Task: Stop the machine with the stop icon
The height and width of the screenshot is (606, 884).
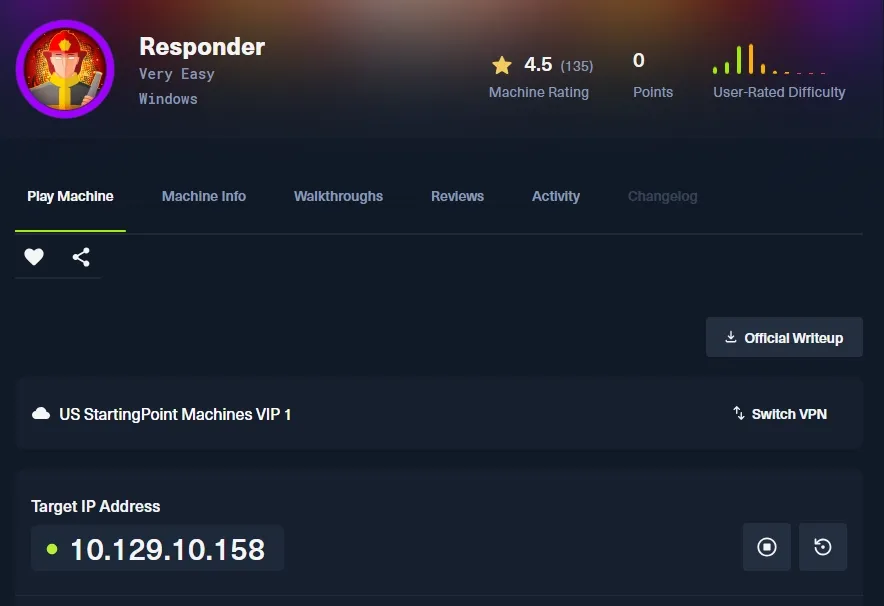Action: pos(767,547)
